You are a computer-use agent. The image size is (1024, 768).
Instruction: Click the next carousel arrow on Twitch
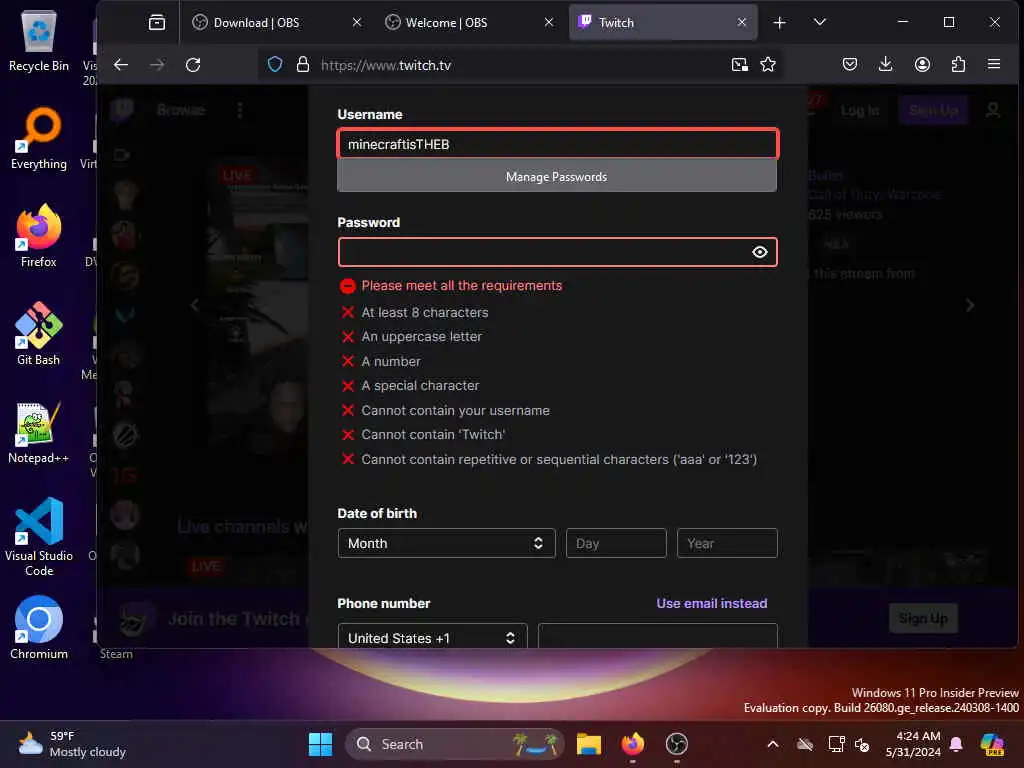[970, 305]
